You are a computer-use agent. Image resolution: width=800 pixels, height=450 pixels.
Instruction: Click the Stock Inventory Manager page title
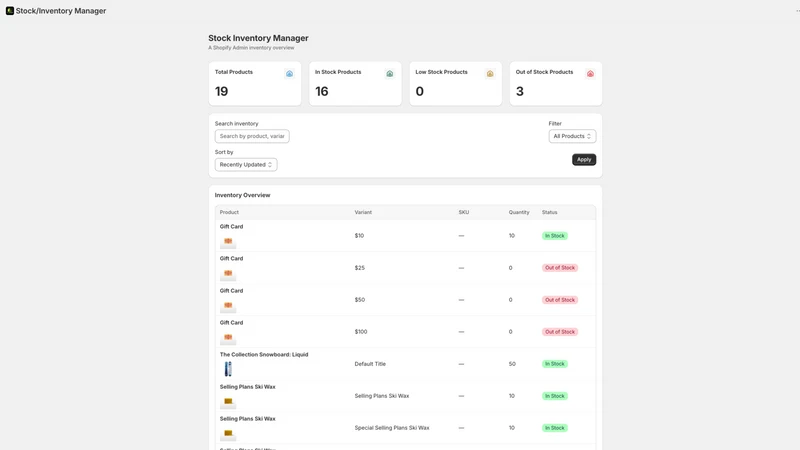click(258, 38)
